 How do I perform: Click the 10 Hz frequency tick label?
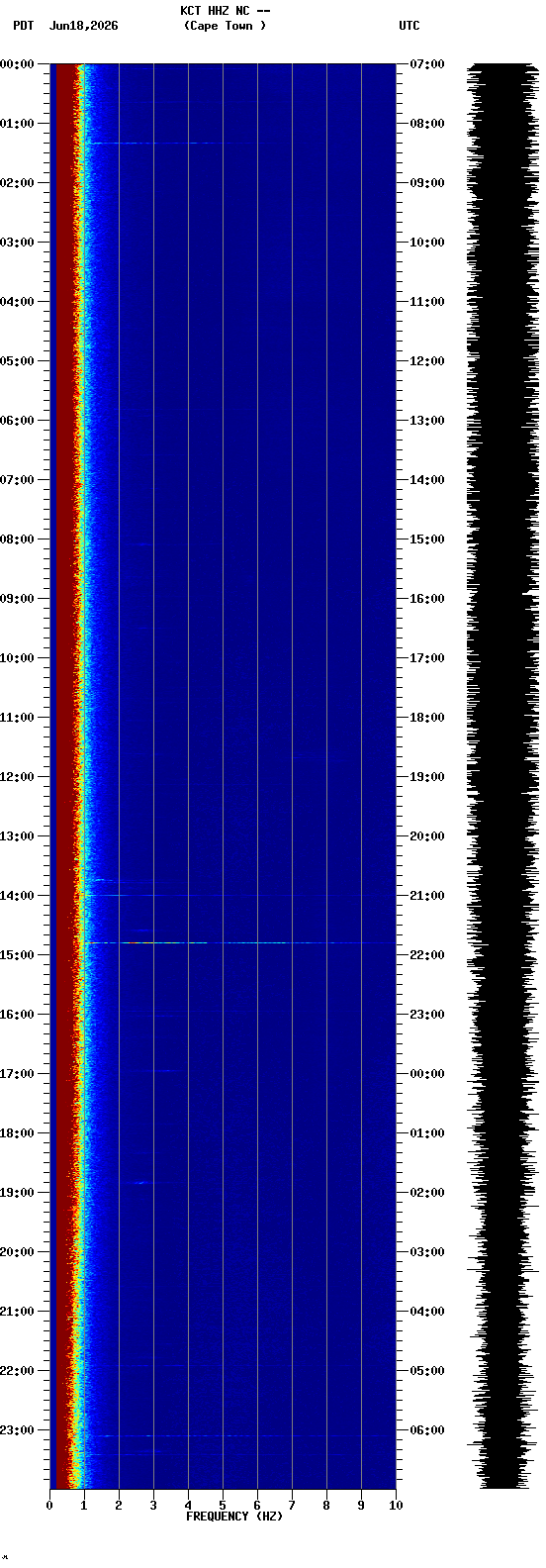396,1506
